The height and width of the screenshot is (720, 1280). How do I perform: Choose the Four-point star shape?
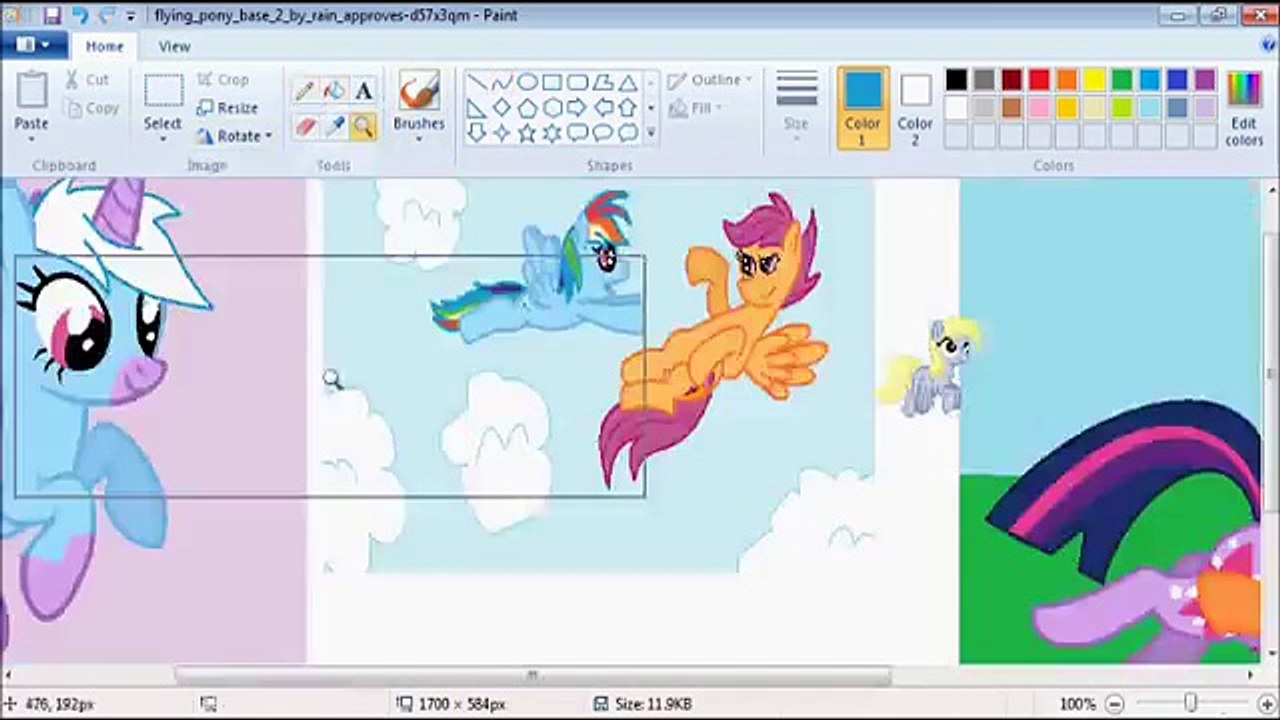502,133
